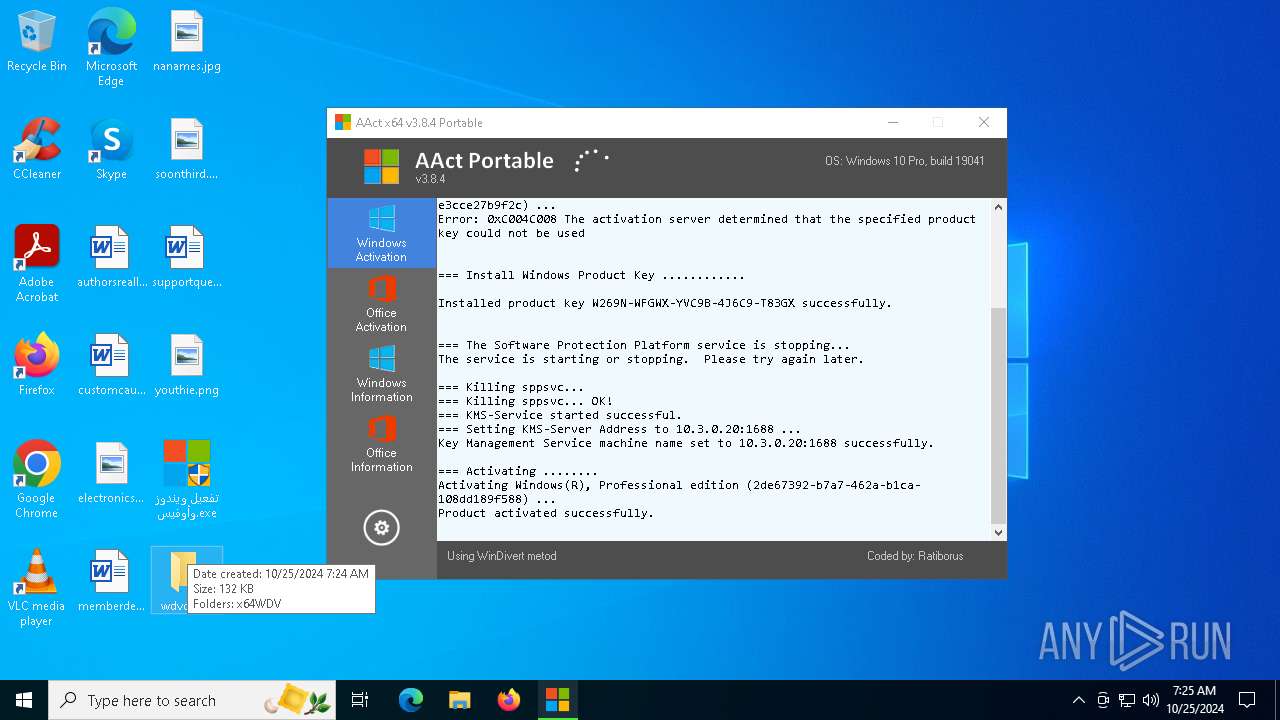Open Windows Information in AAct sidebar
Image resolution: width=1280 pixels, height=720 pixels.
(381, 373)
